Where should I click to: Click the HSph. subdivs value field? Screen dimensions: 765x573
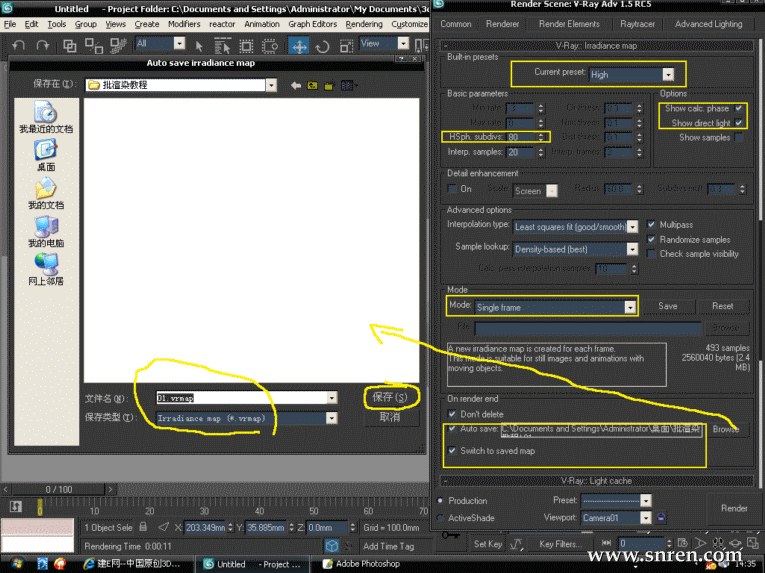tap(522, 137)
